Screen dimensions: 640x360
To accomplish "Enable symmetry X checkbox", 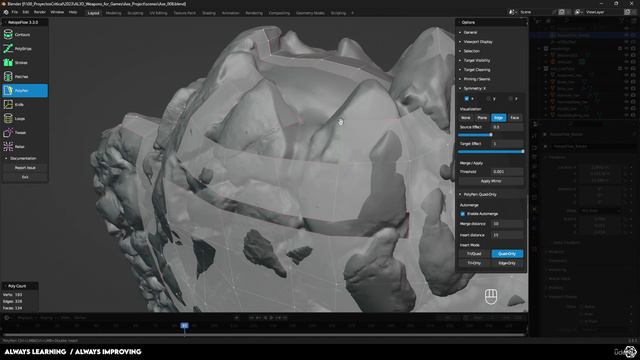I will (467, 99).
